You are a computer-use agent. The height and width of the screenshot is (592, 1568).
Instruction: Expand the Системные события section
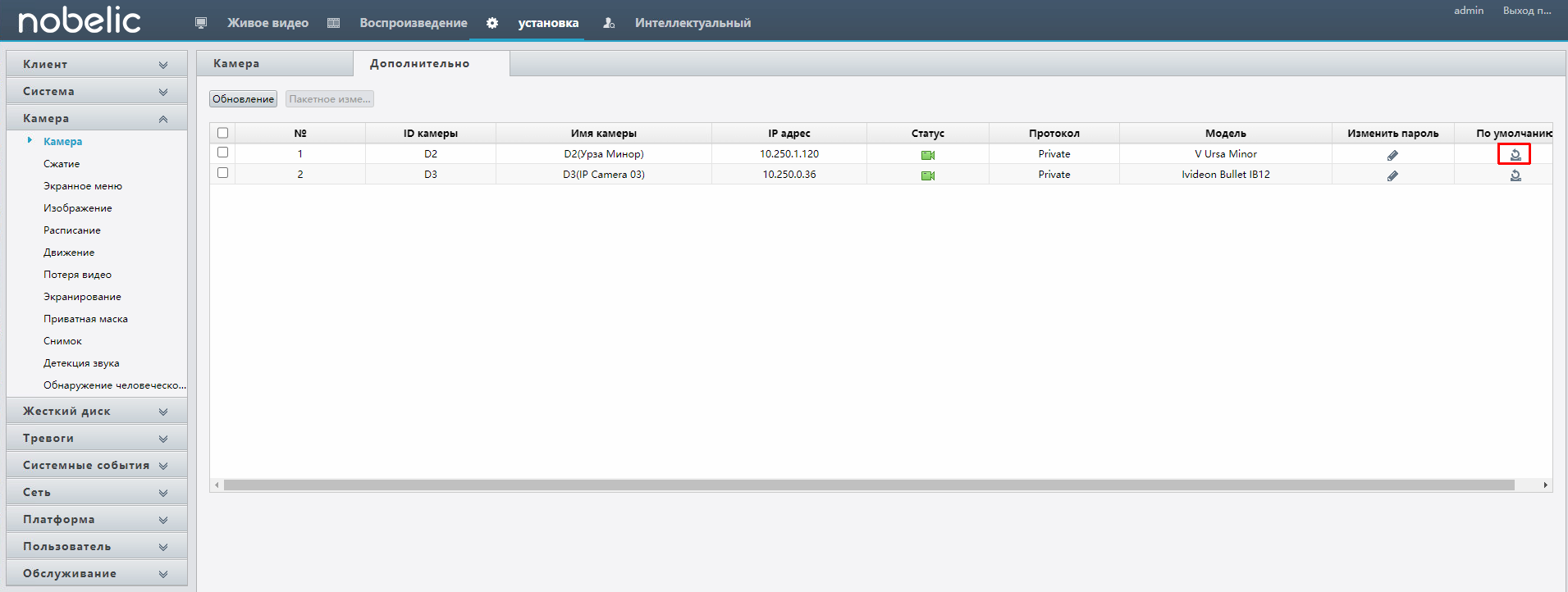[x=97, y=465]
